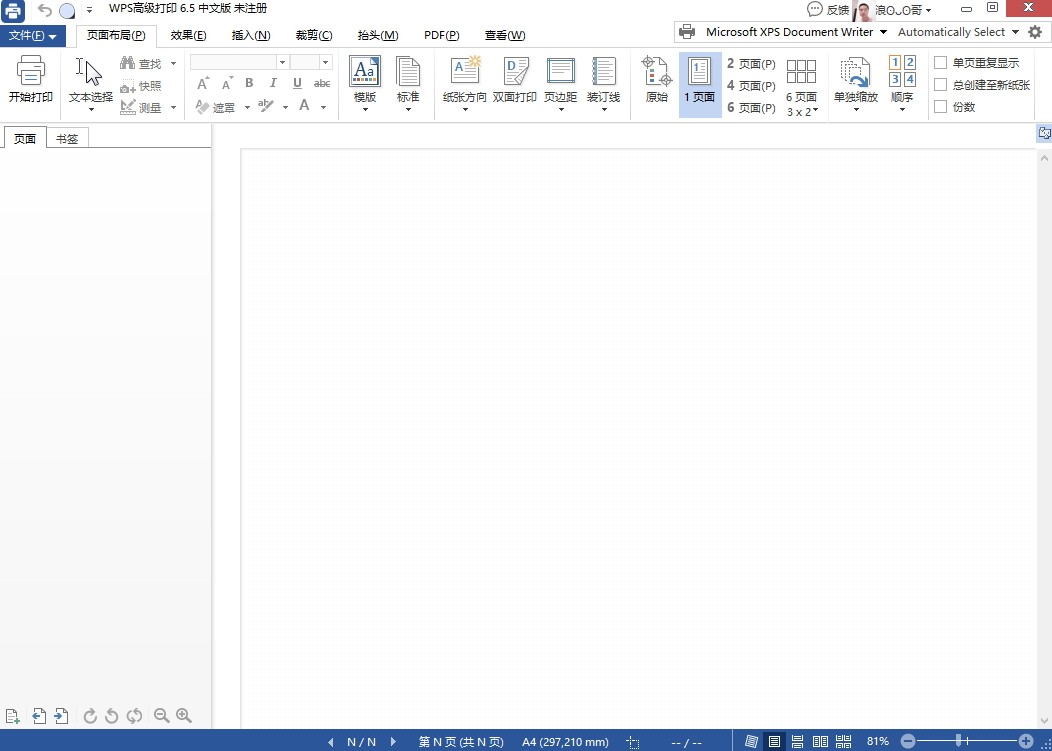Click the 页边距 margins icon
The image size is (1052, 751).
click(x=560, y=70)
